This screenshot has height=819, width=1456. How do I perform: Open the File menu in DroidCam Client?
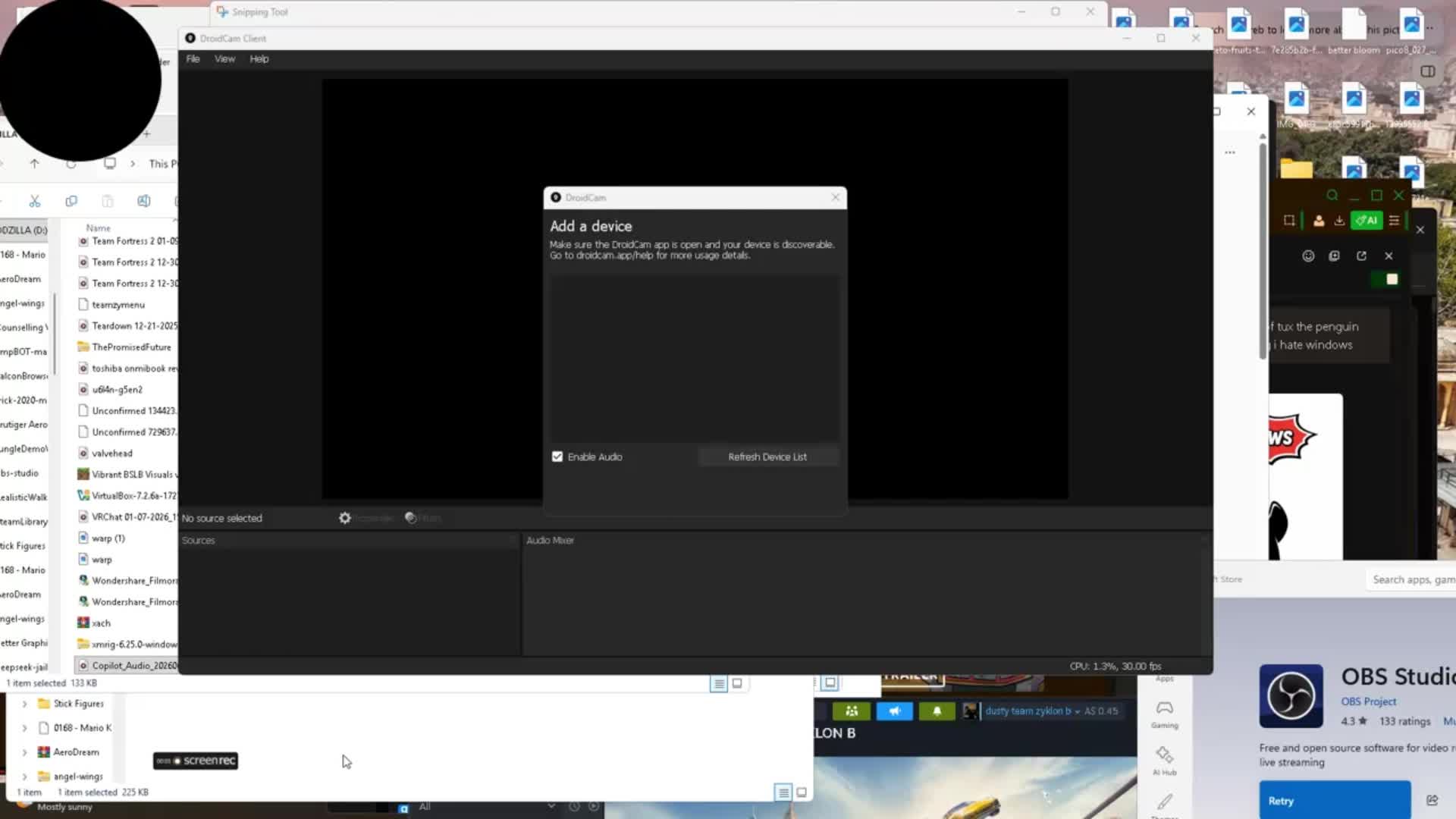tap(193, 59)
